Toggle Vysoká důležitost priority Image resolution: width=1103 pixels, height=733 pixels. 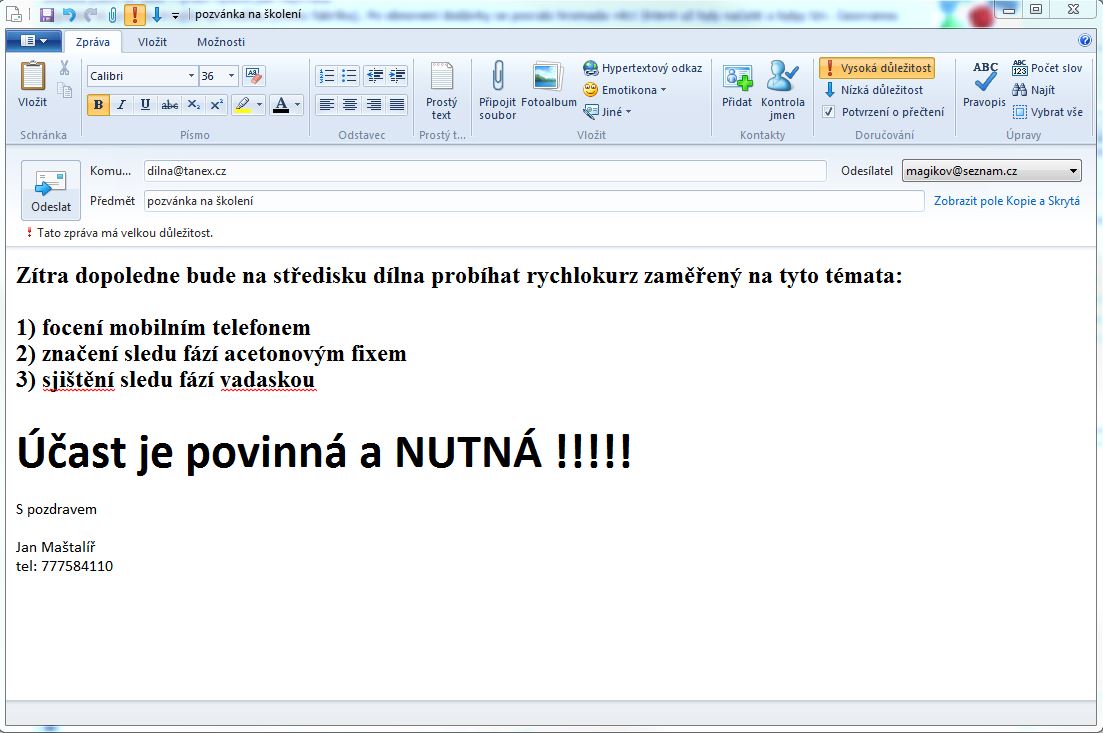coord(876,68)
